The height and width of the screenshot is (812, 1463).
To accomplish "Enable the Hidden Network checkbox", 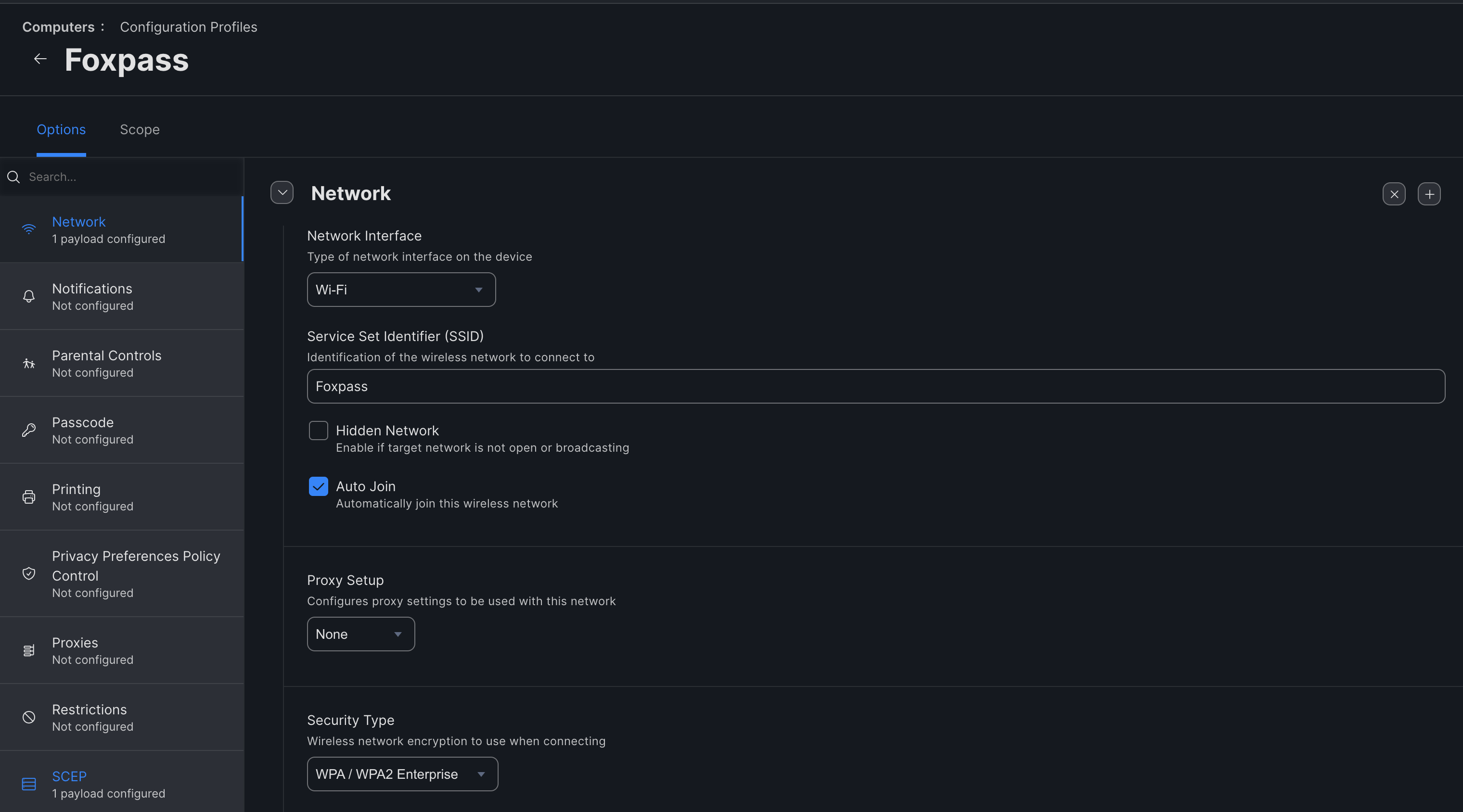I will coord(319,431).
